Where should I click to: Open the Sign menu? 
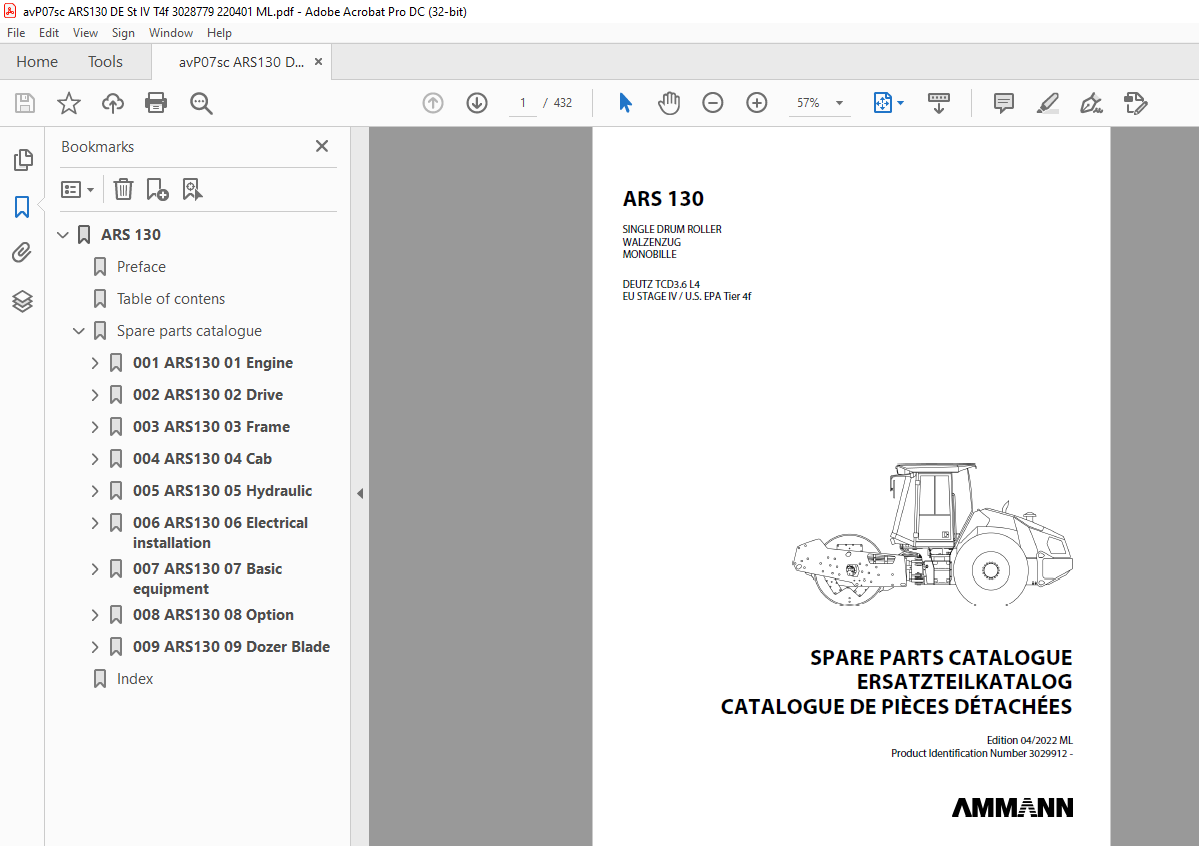tap(123, 33)
